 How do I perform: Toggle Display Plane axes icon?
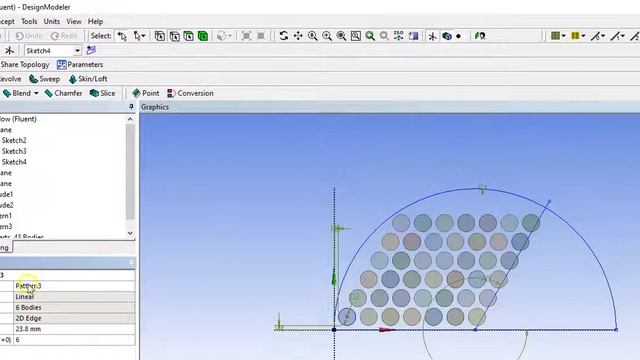(432, 36)
